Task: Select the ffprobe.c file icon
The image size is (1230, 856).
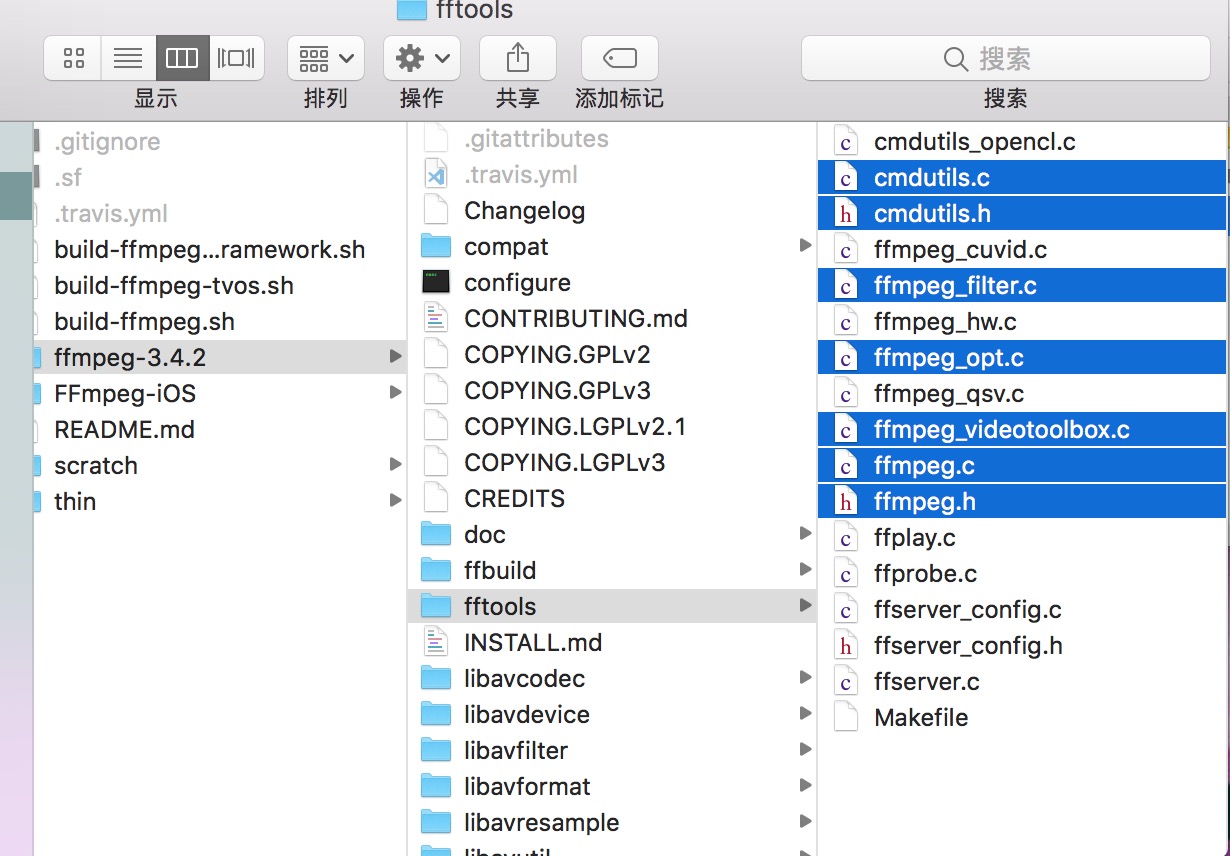Action: click(846, 574)
